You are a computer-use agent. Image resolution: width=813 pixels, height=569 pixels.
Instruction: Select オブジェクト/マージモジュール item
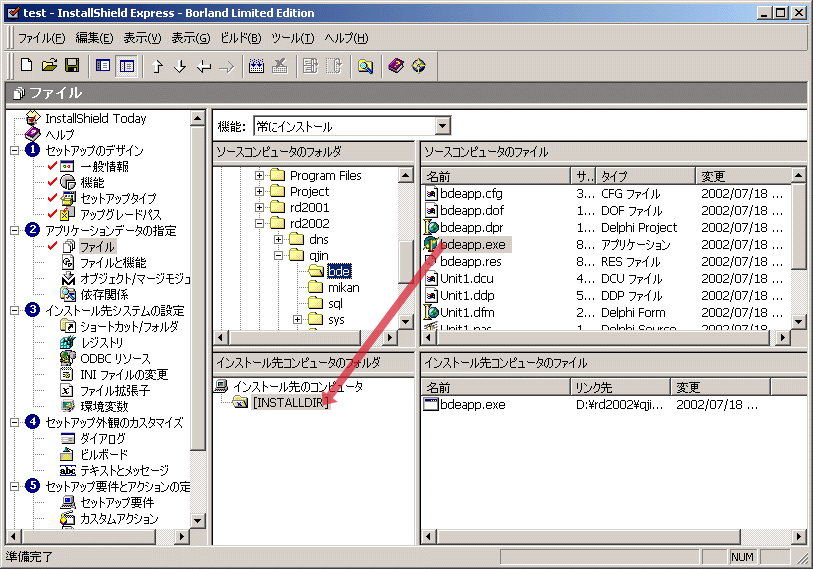click(135, 279)
